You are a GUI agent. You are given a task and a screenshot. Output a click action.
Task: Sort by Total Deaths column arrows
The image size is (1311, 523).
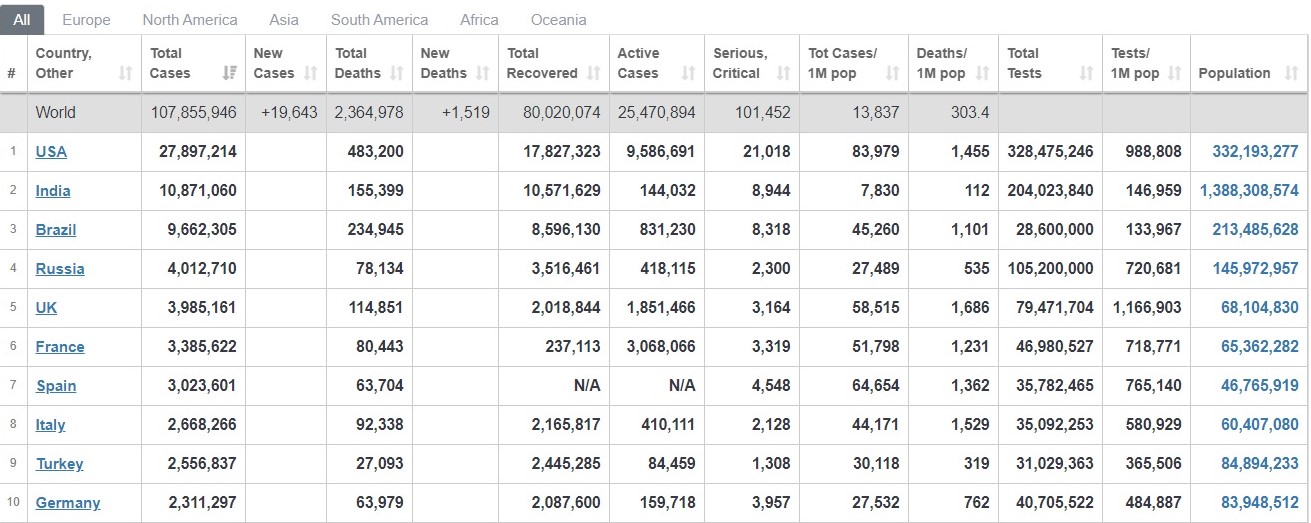[397, 73]
